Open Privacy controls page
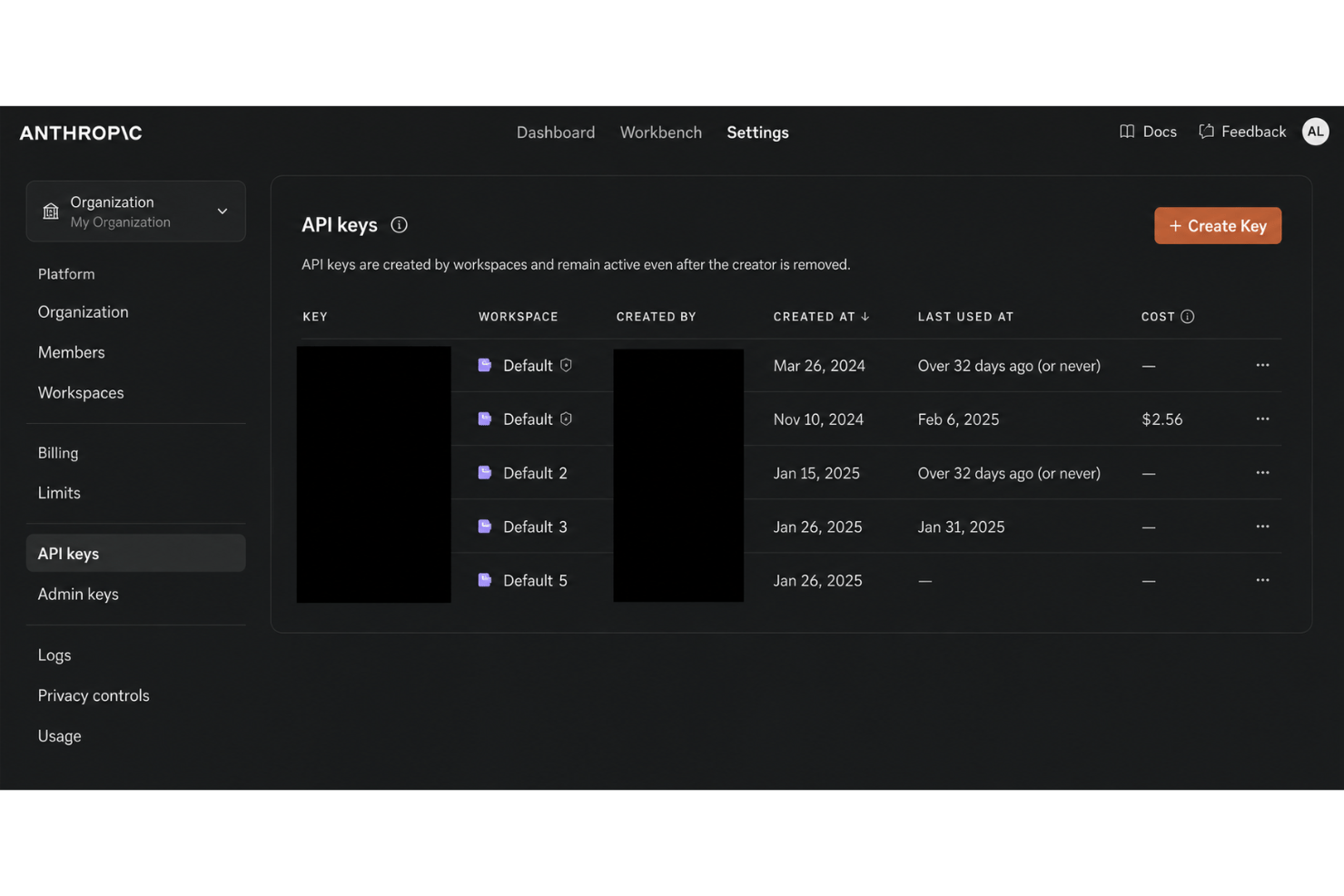The height and width of the screenshot is (896, 1344). tap(94, 695)
